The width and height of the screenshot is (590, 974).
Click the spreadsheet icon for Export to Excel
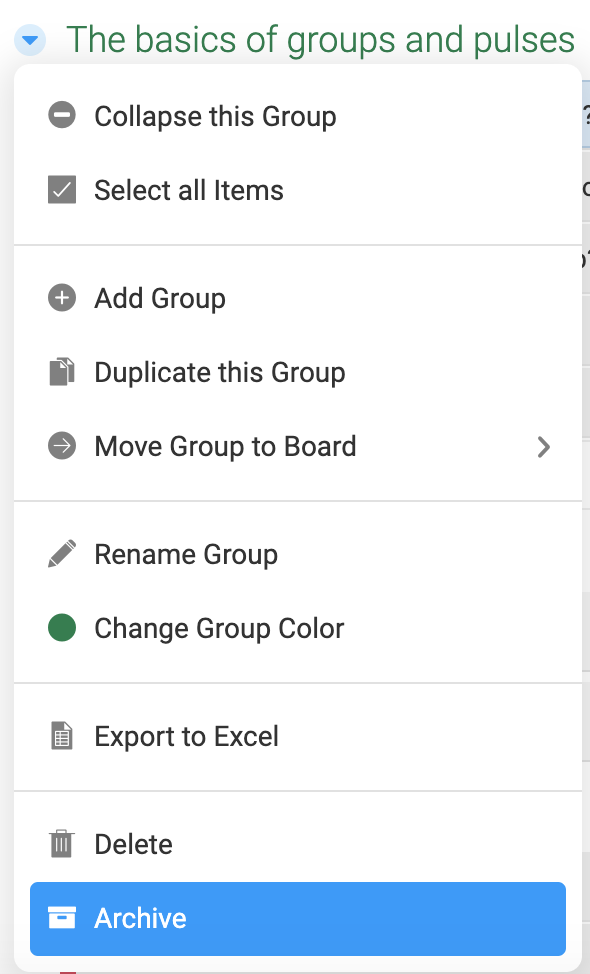[x=61, y=735]
